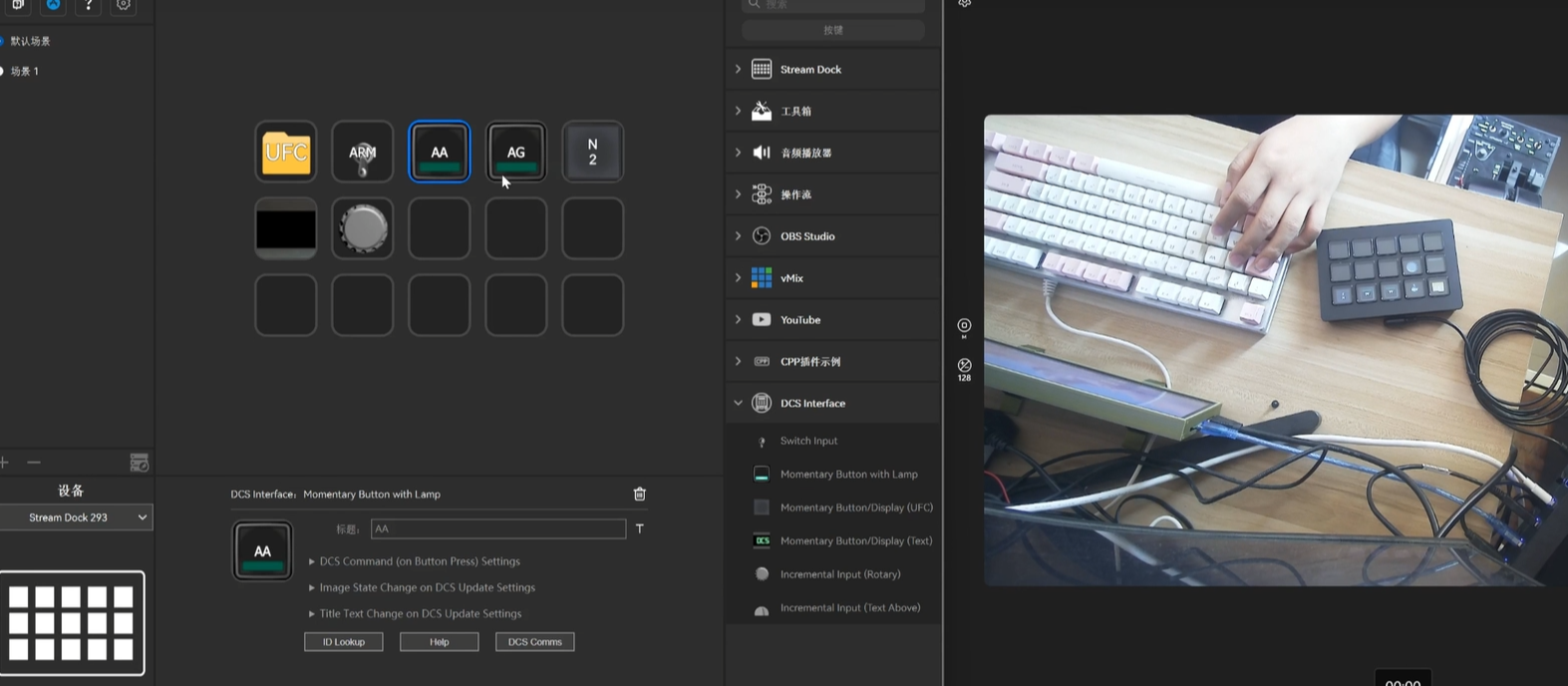The height and width of the screenshot is (686, 1568).
Task: Edit the 标题 title field containing AA
Action: tap(498, 528)
